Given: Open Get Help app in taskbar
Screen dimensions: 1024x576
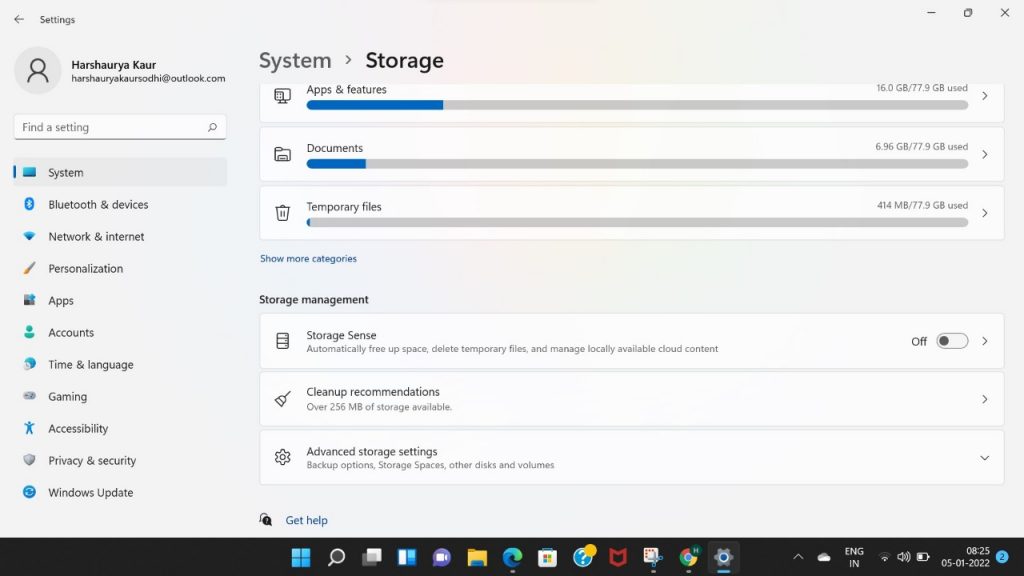Looking at the screenshot, I should pos(583,557).
